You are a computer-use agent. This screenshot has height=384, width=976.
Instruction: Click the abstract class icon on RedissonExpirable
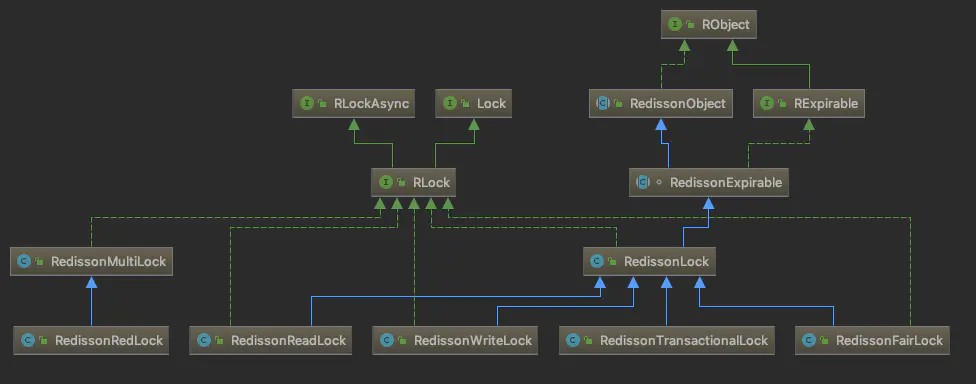[x=643, y=182]
